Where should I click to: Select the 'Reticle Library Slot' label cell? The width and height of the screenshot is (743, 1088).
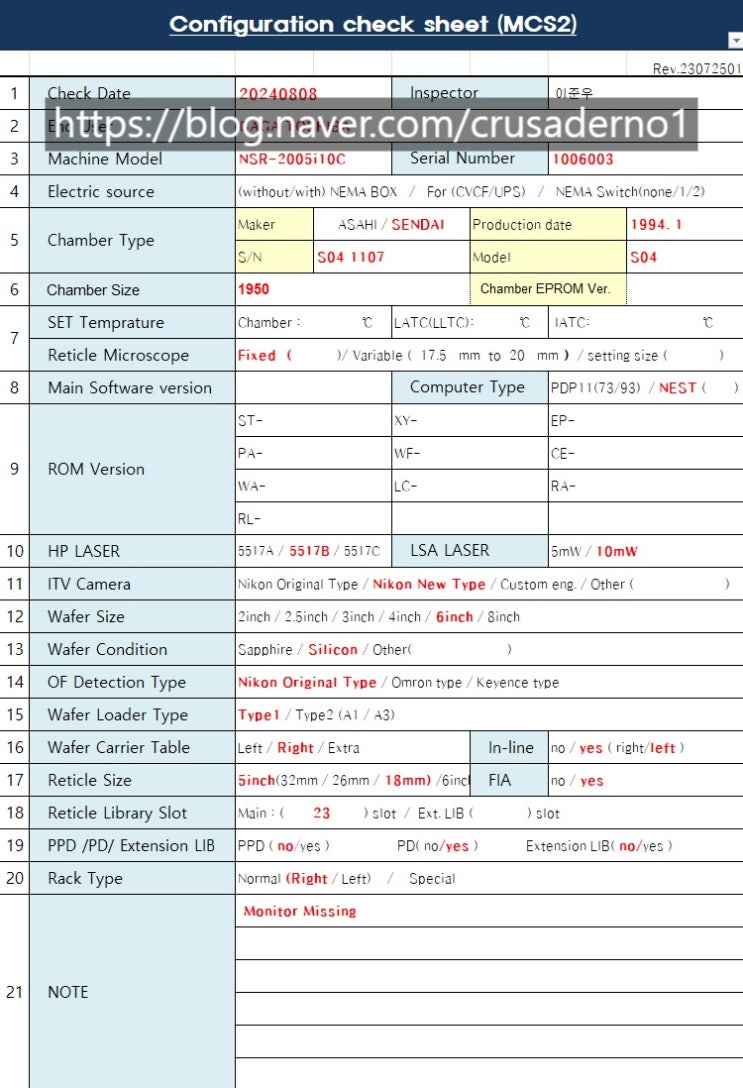pos(132,812)
